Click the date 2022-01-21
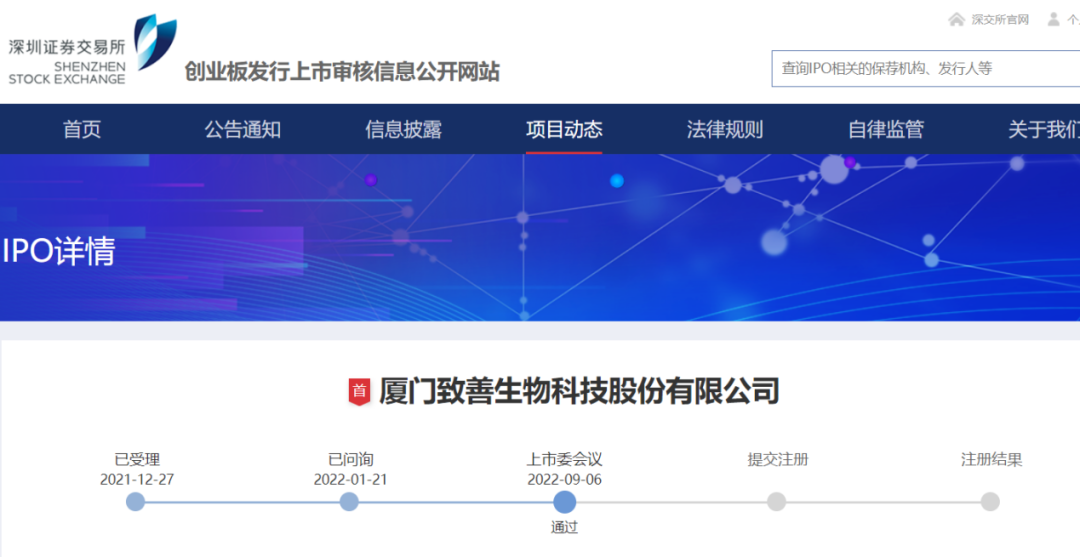Viewport: 1080px width, 557px height. pyautogui.click(x=351, y=479)
